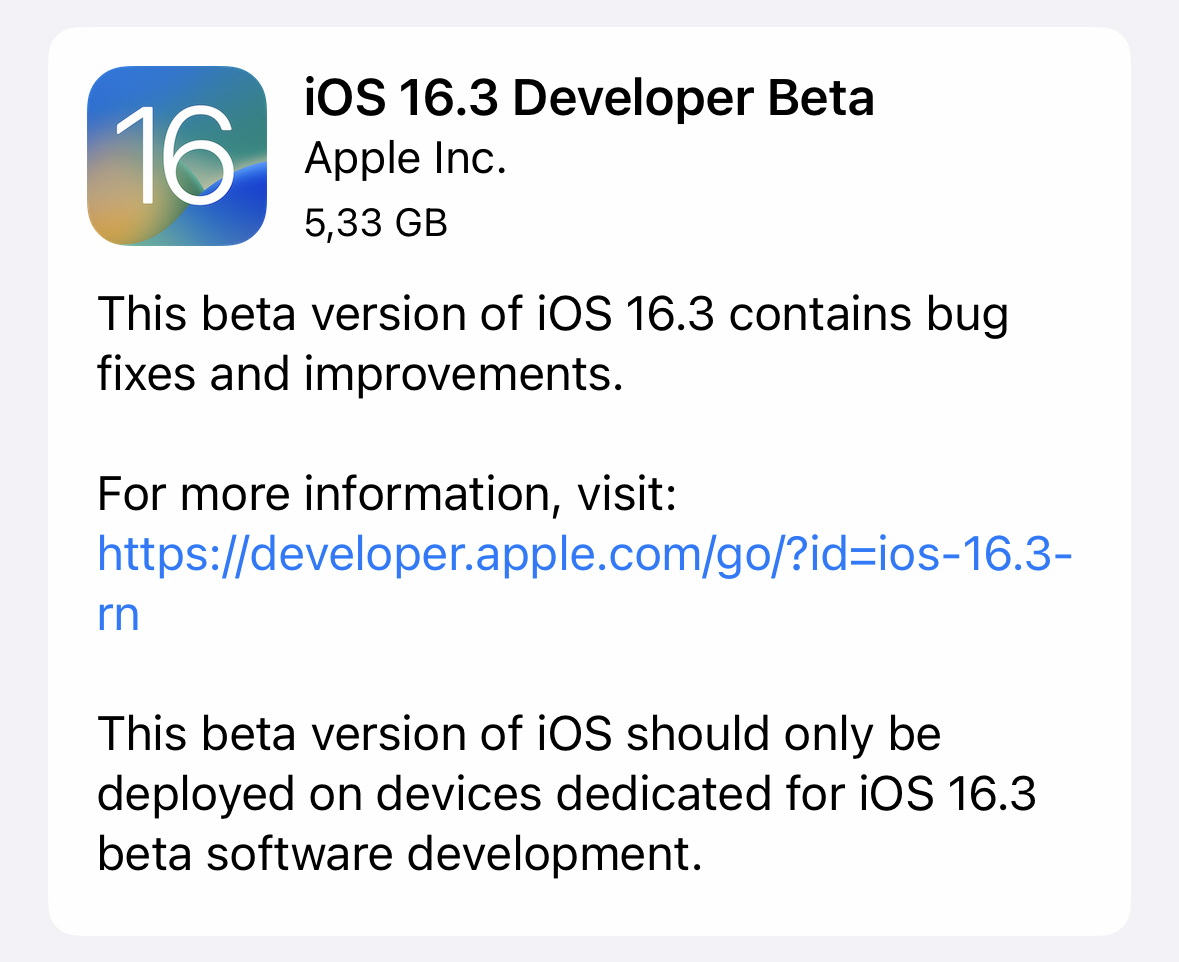The image size is (1179, 962).
Task: Click the word "contains" in the first paragraph
Action: [819, 316]
